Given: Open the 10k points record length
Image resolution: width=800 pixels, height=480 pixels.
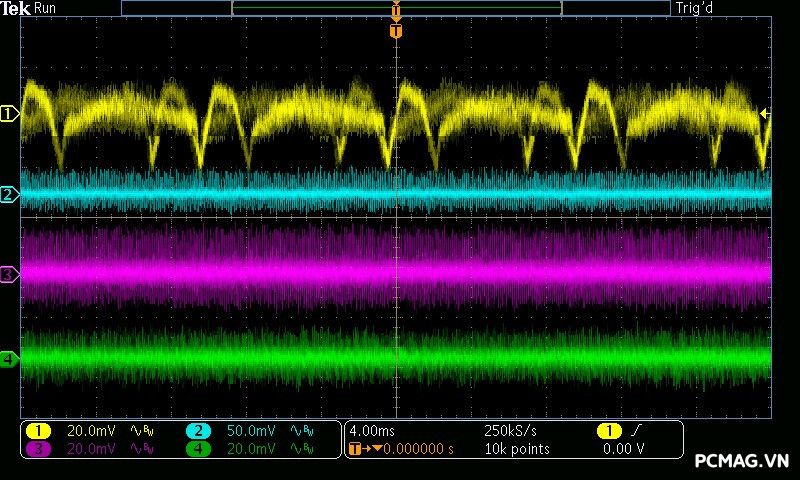Looking at the screenshot, I should (514, 449).
